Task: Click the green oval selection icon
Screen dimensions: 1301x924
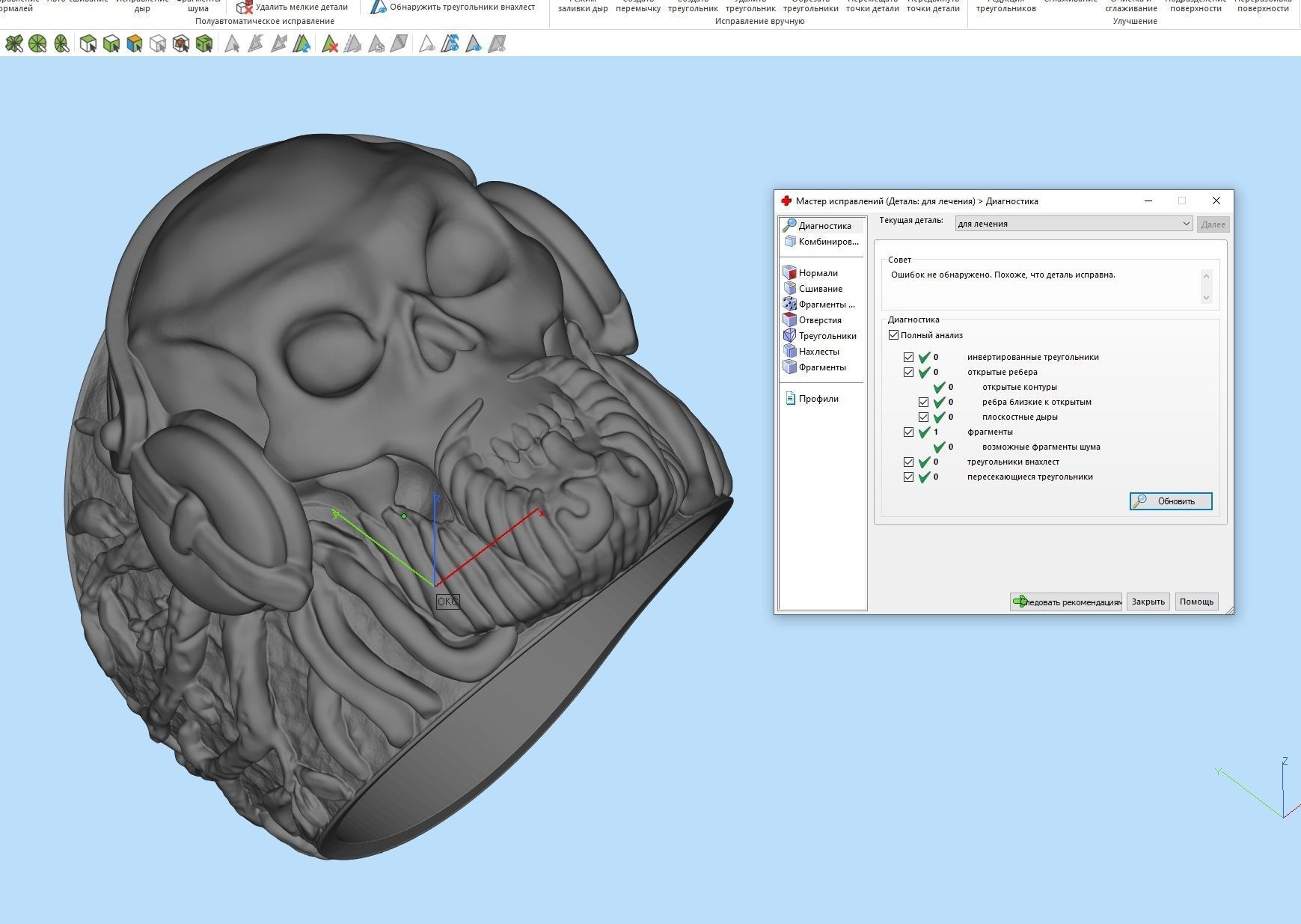Action: (61, 44)
